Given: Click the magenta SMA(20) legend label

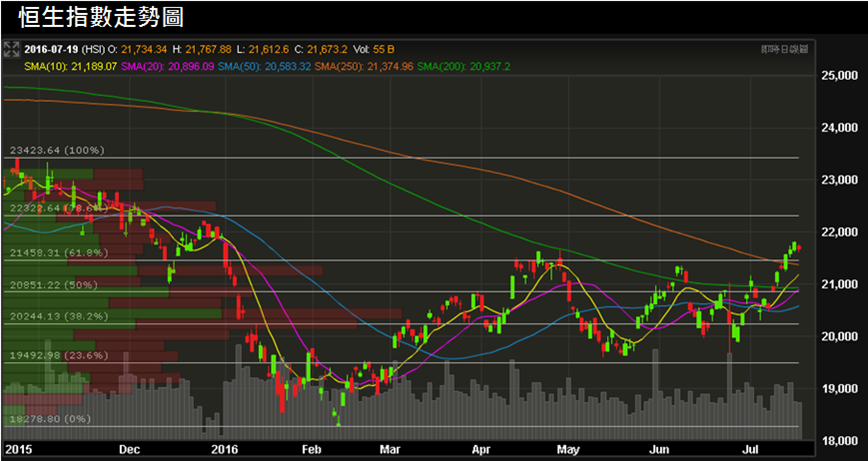Looking at the screenshot, I should (168, 66).
